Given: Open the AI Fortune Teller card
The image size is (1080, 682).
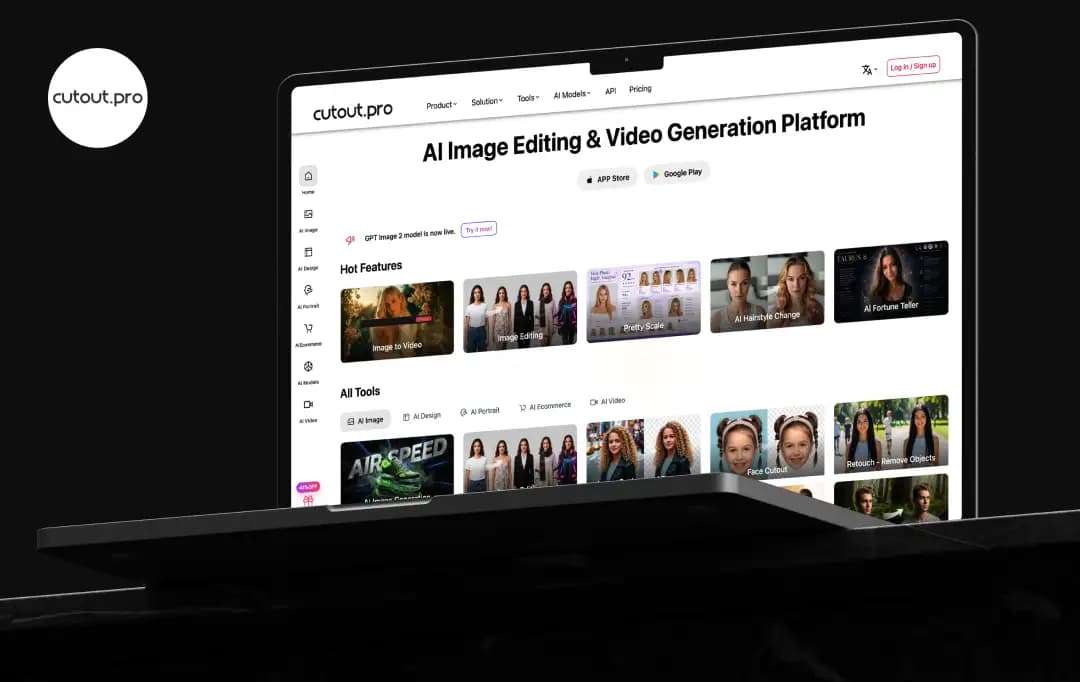Looking at the screenshot, I should pyautogui.click(x=891, y=282).
